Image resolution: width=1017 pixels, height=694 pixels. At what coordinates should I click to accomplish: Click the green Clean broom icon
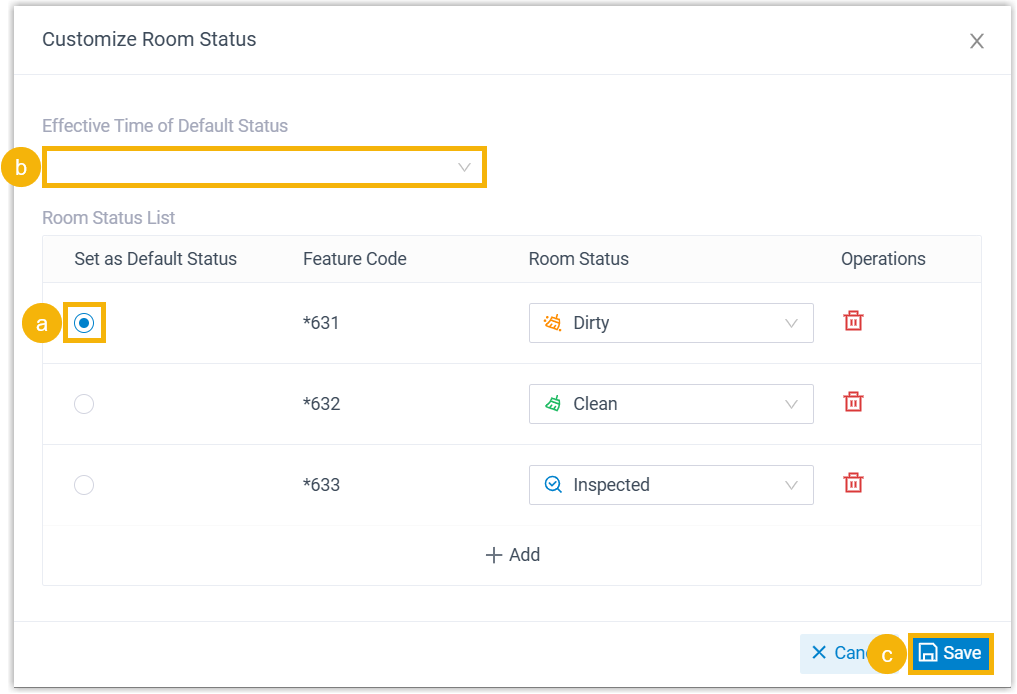[x=552, y=404]
